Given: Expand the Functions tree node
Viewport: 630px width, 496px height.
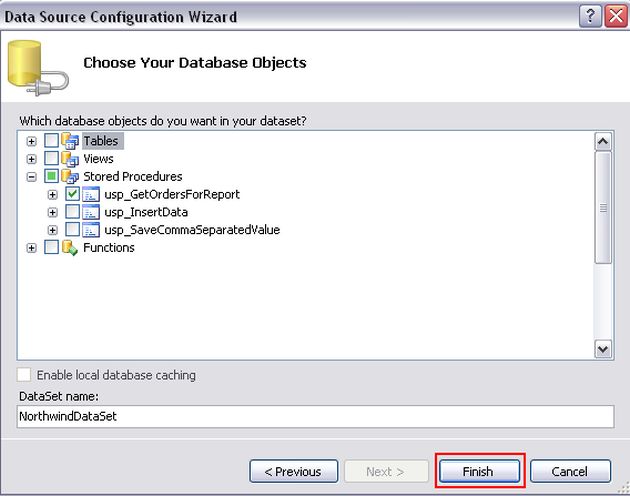Looking at the screenshot, I should pyautogui.click(x=32, y=248).
